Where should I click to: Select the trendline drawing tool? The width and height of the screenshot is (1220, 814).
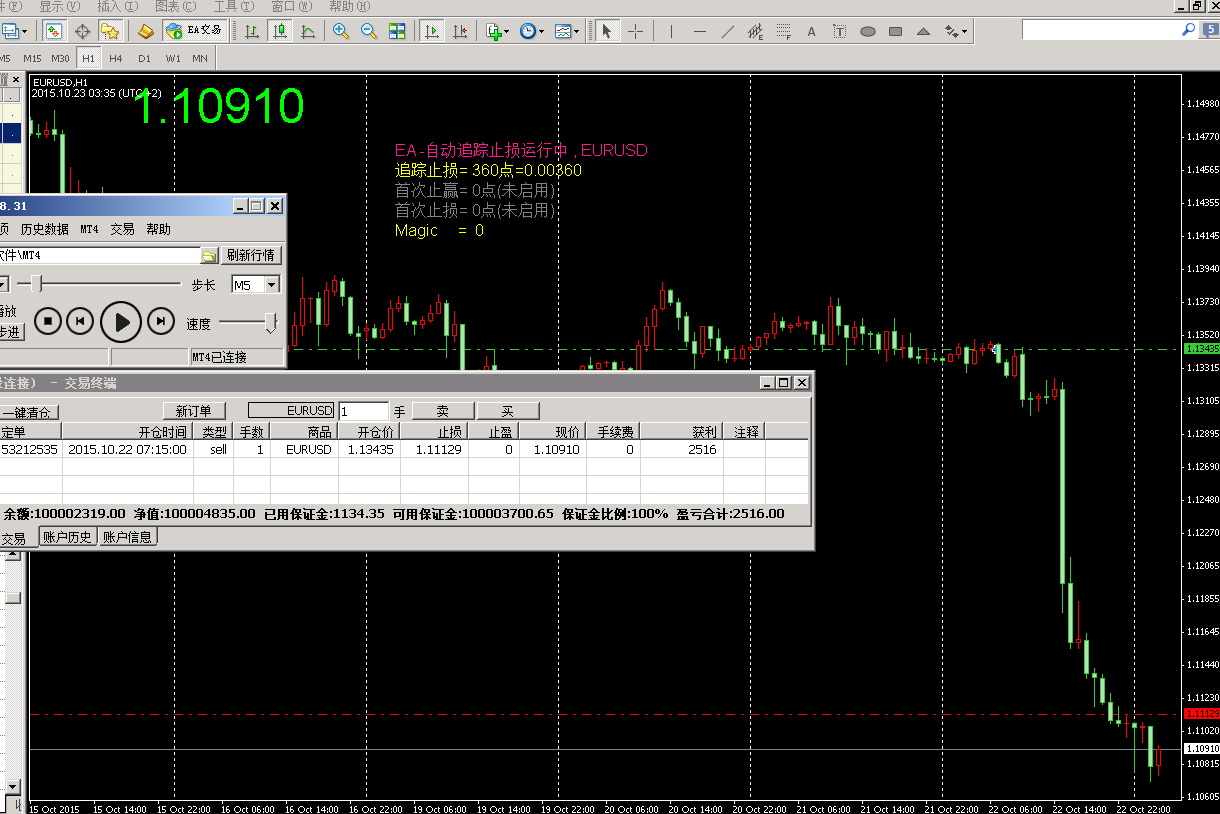729,31
